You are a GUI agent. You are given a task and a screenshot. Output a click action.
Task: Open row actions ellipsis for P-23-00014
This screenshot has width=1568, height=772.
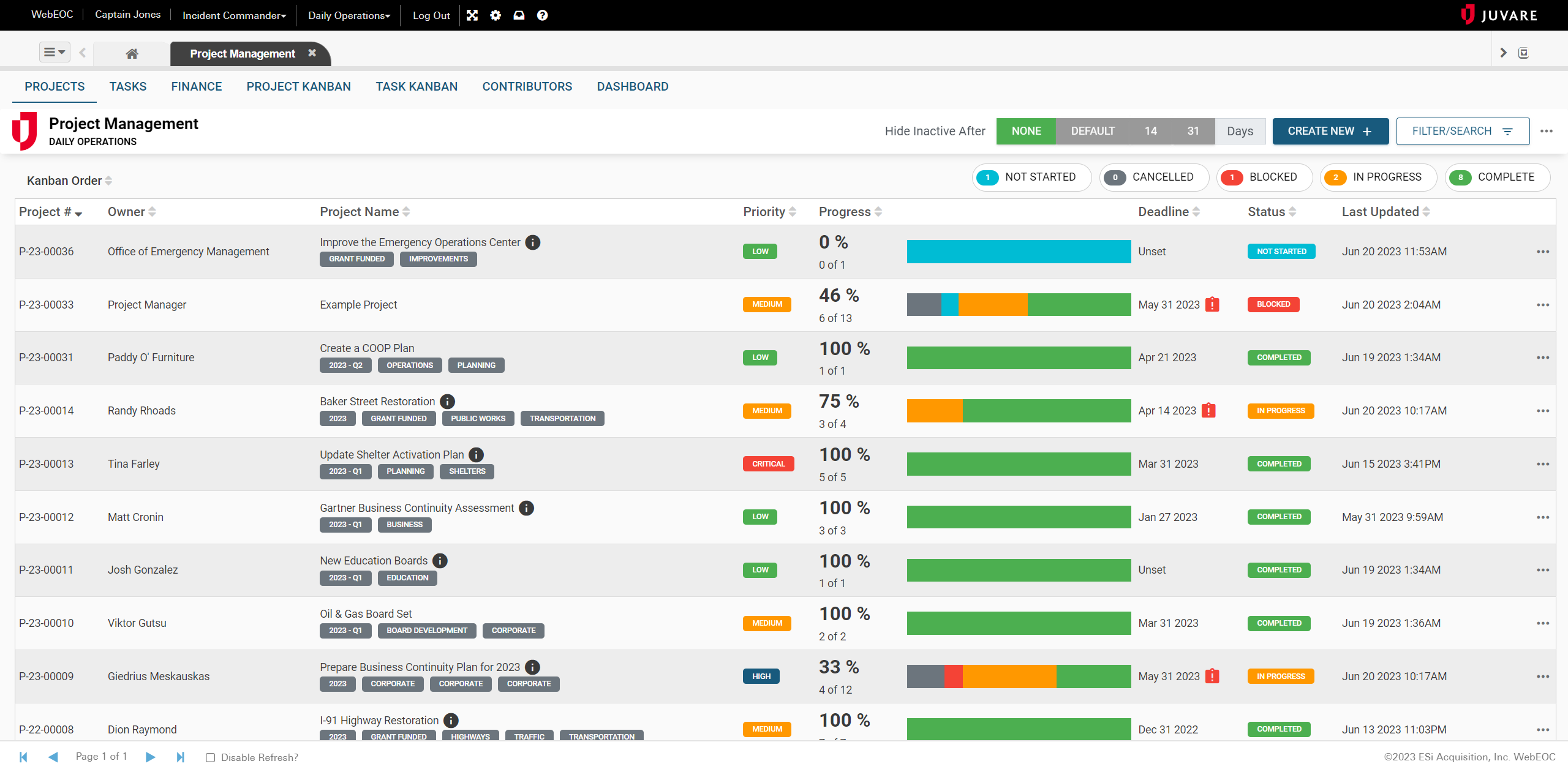point(1543,411)
